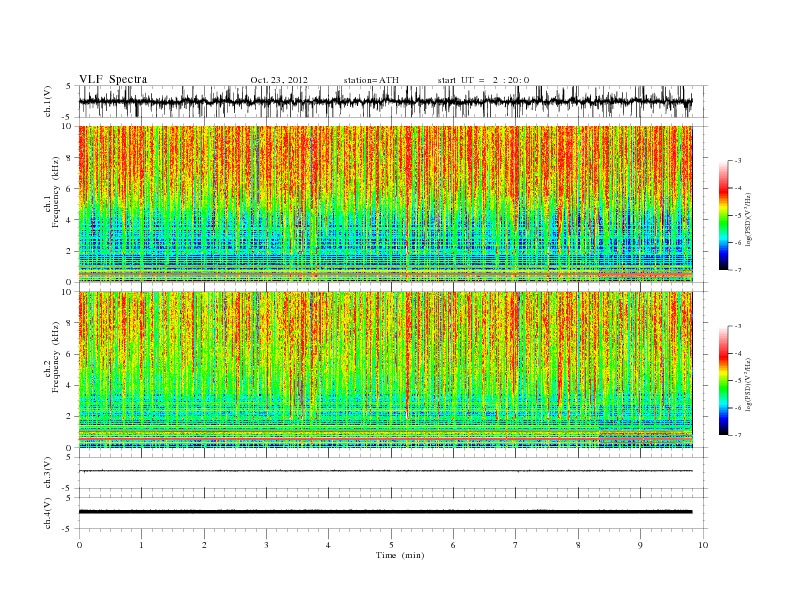The width and height of the screenshot is (792, 612).
Task: Click inside the ch.1 spectrogram panel
Action: (385, 204)
